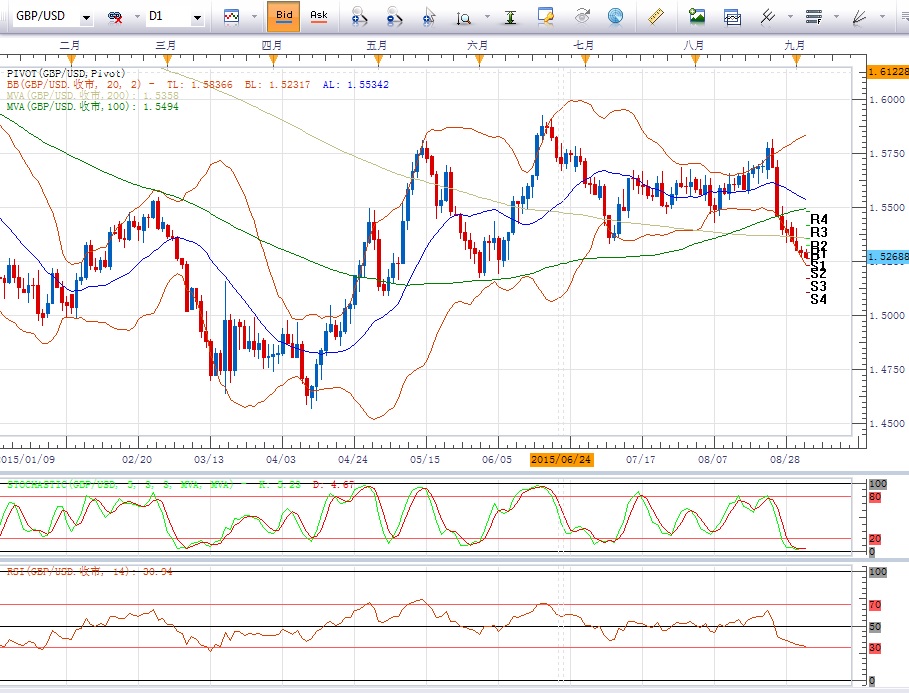Click the S4 pivot level label
Screen dimensions: 909x693
pos(819,299)
